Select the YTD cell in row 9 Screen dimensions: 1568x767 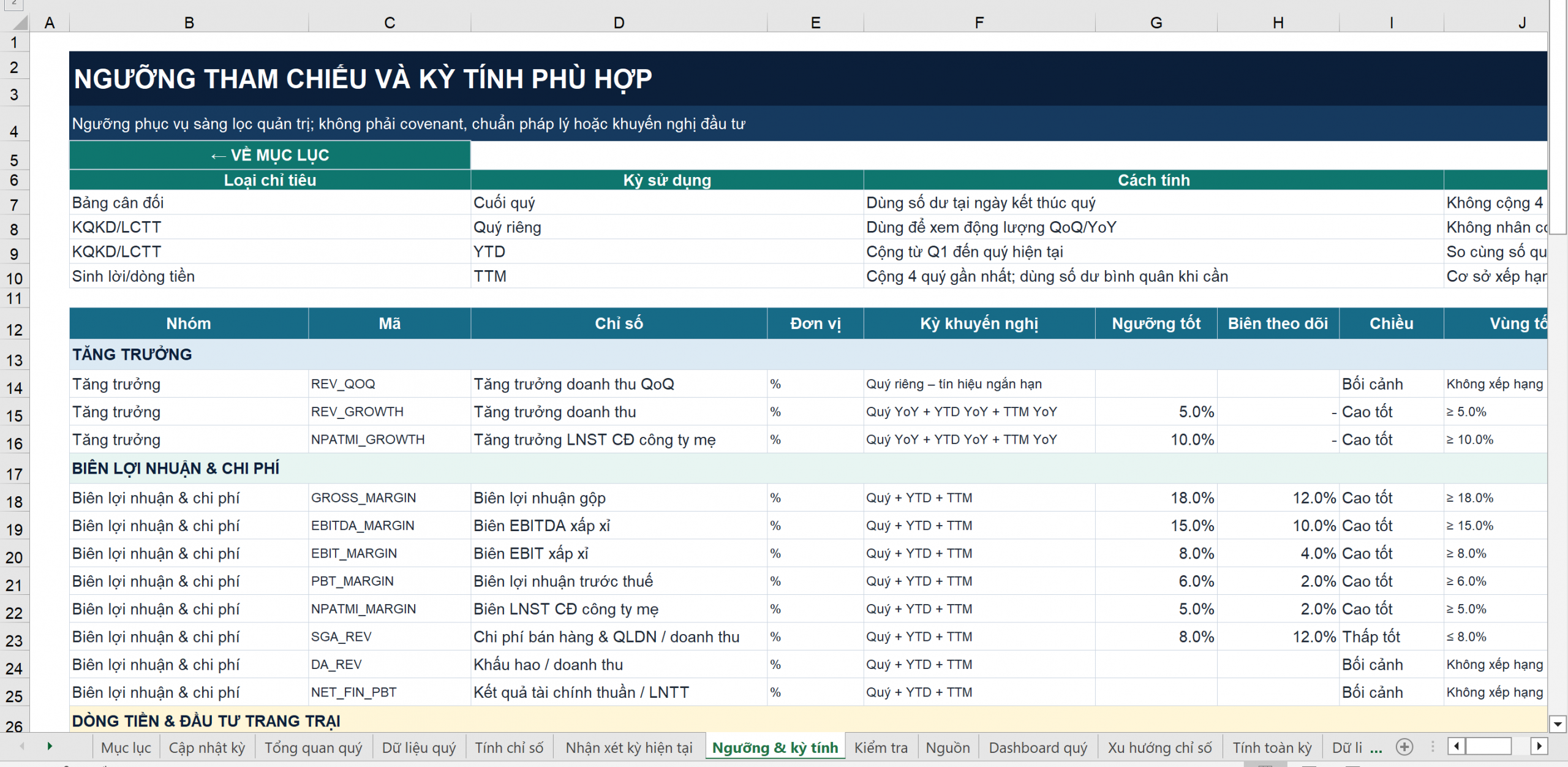coord(667,252)
